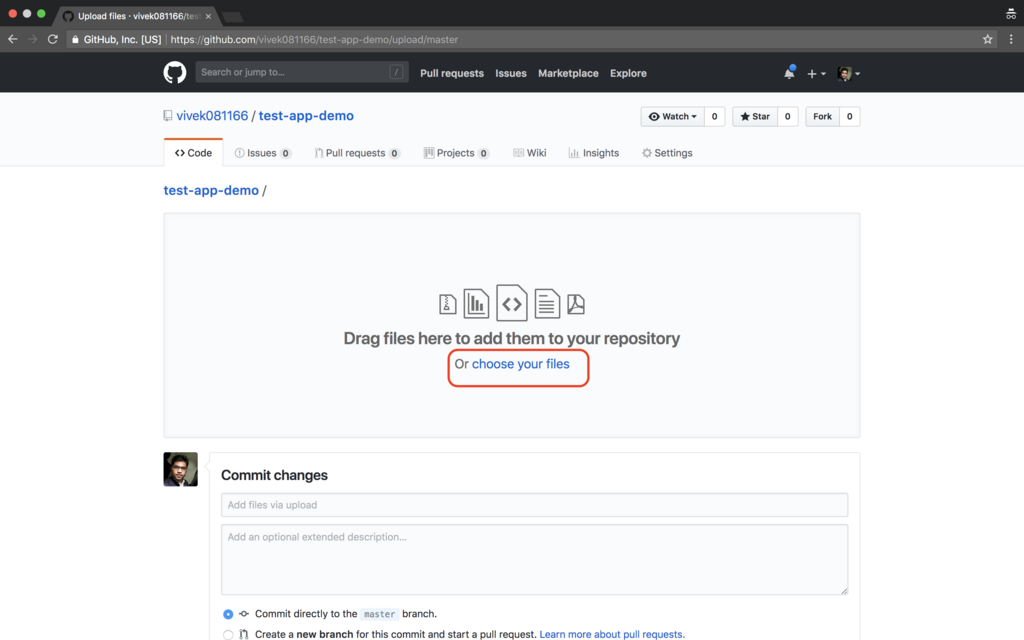Open Pull requests in top navigation
The height and width of the screenshot is (640, 1024).
tap(452, 73)
